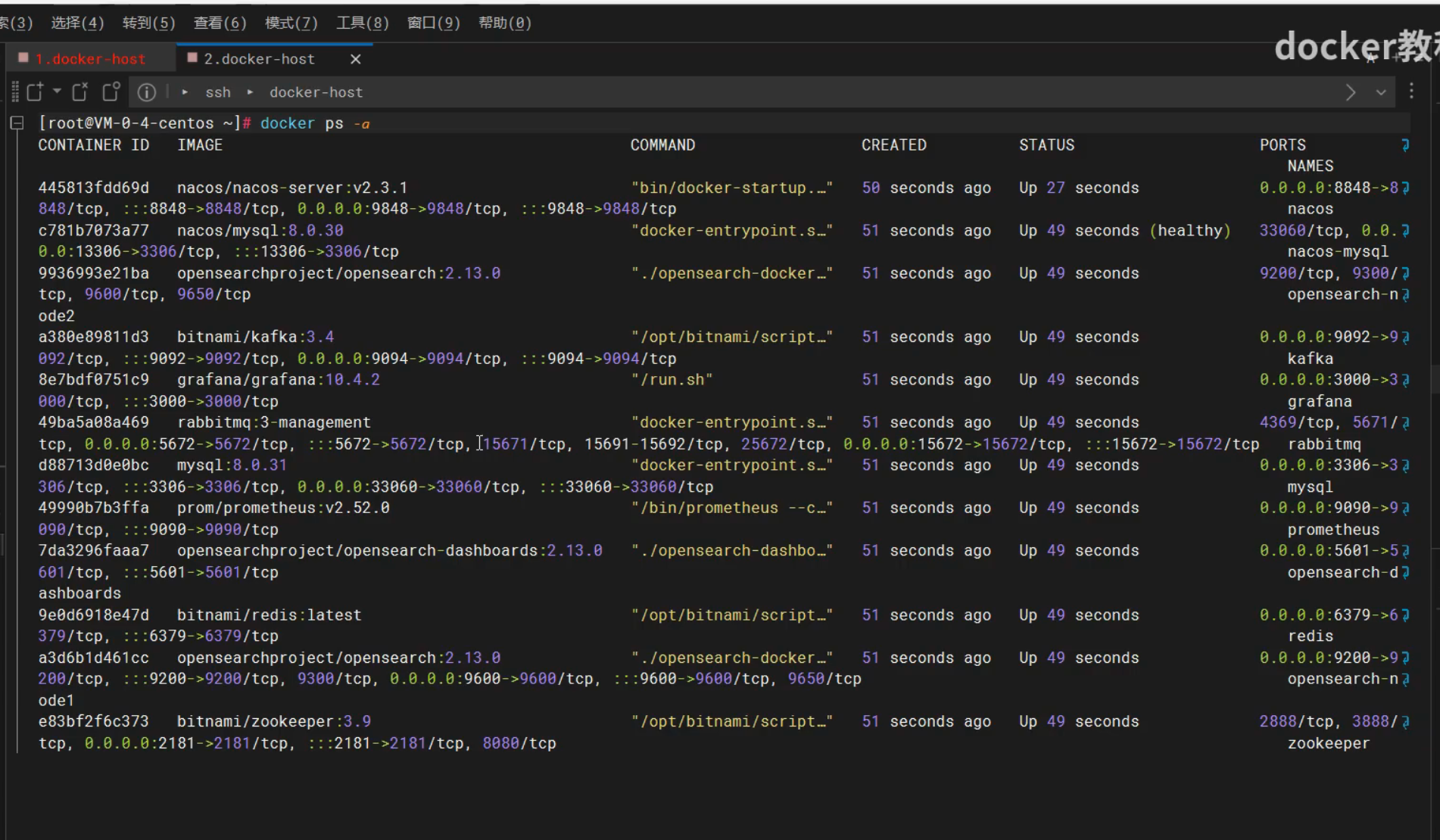The height and width of the screenshot is (840, 1440).
Task: Open the 查看(6) menu
Action: coord(220,23)
